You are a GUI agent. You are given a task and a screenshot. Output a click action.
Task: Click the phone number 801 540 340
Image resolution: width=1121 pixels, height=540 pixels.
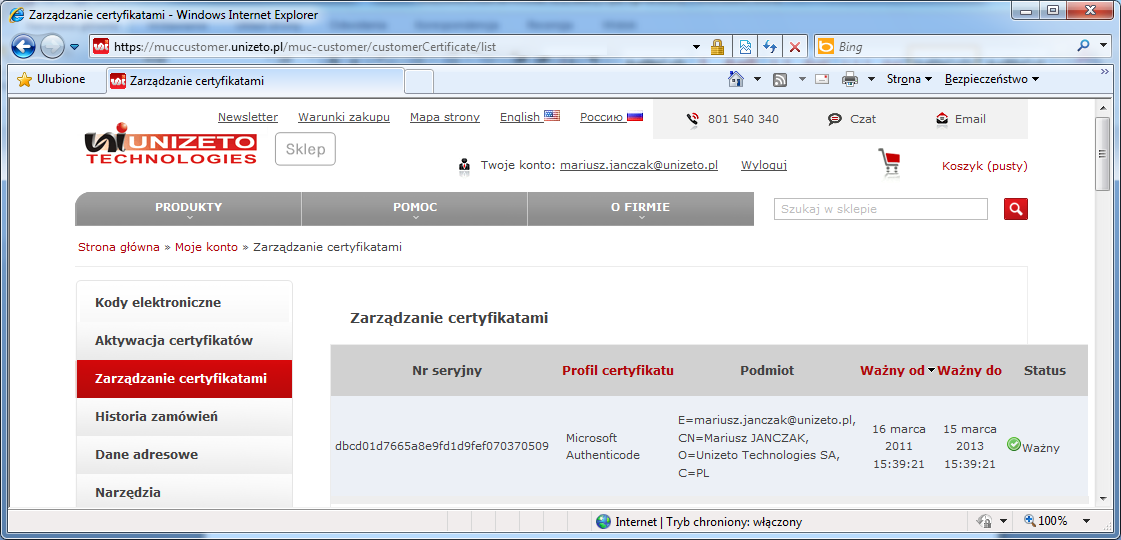[743, 119]
